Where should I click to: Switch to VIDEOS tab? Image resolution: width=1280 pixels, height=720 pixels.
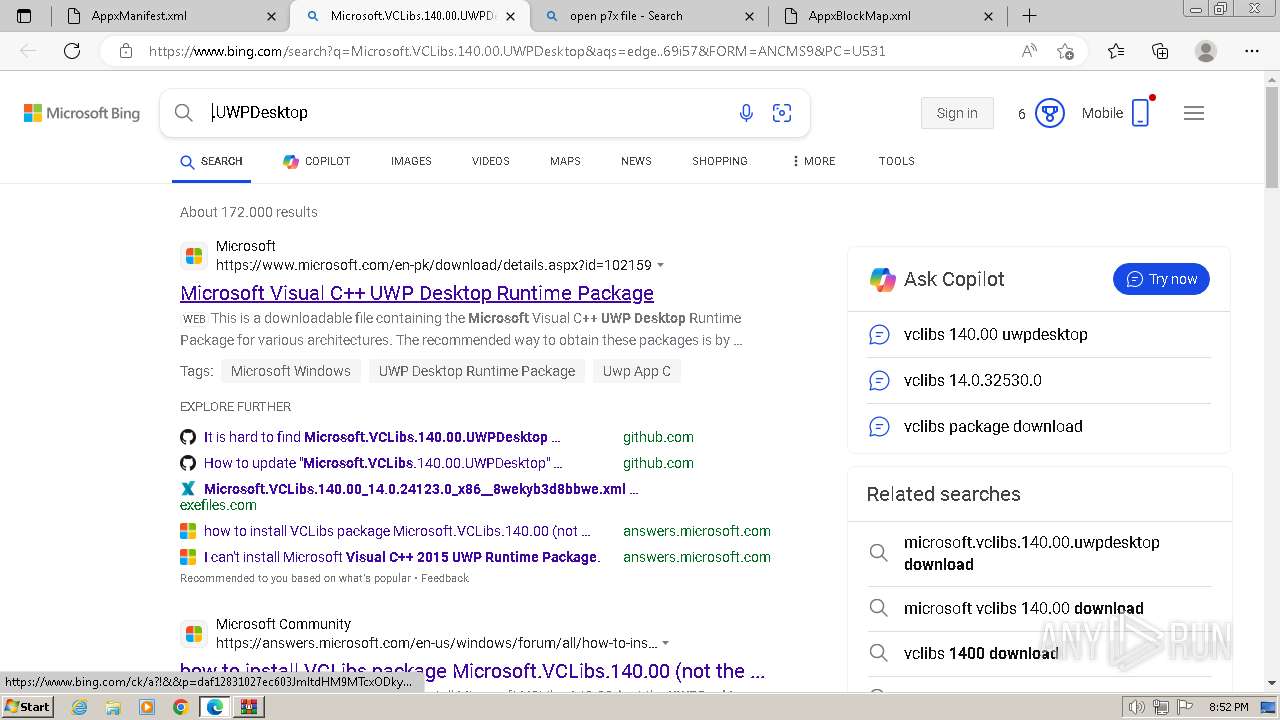coord(491,161)
